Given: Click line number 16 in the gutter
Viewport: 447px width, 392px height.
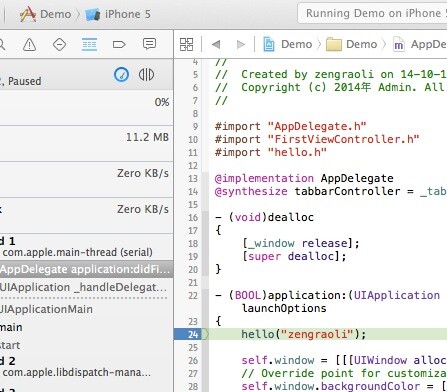Looking at the screenshot, I should (x=193, y=218).
